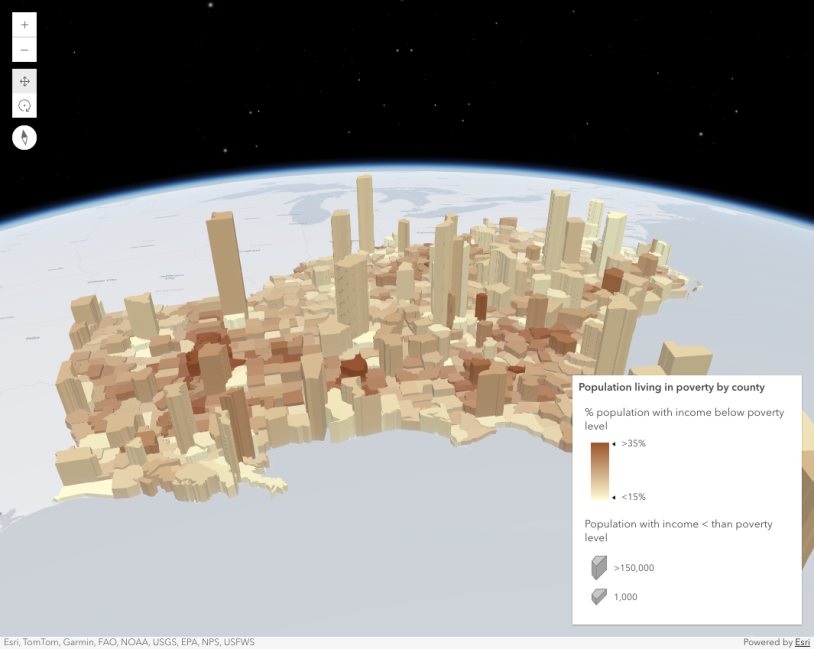Click the >150,000 population prism symbol in legend
This screenshot has height=649, width=814.
[597, 567]
